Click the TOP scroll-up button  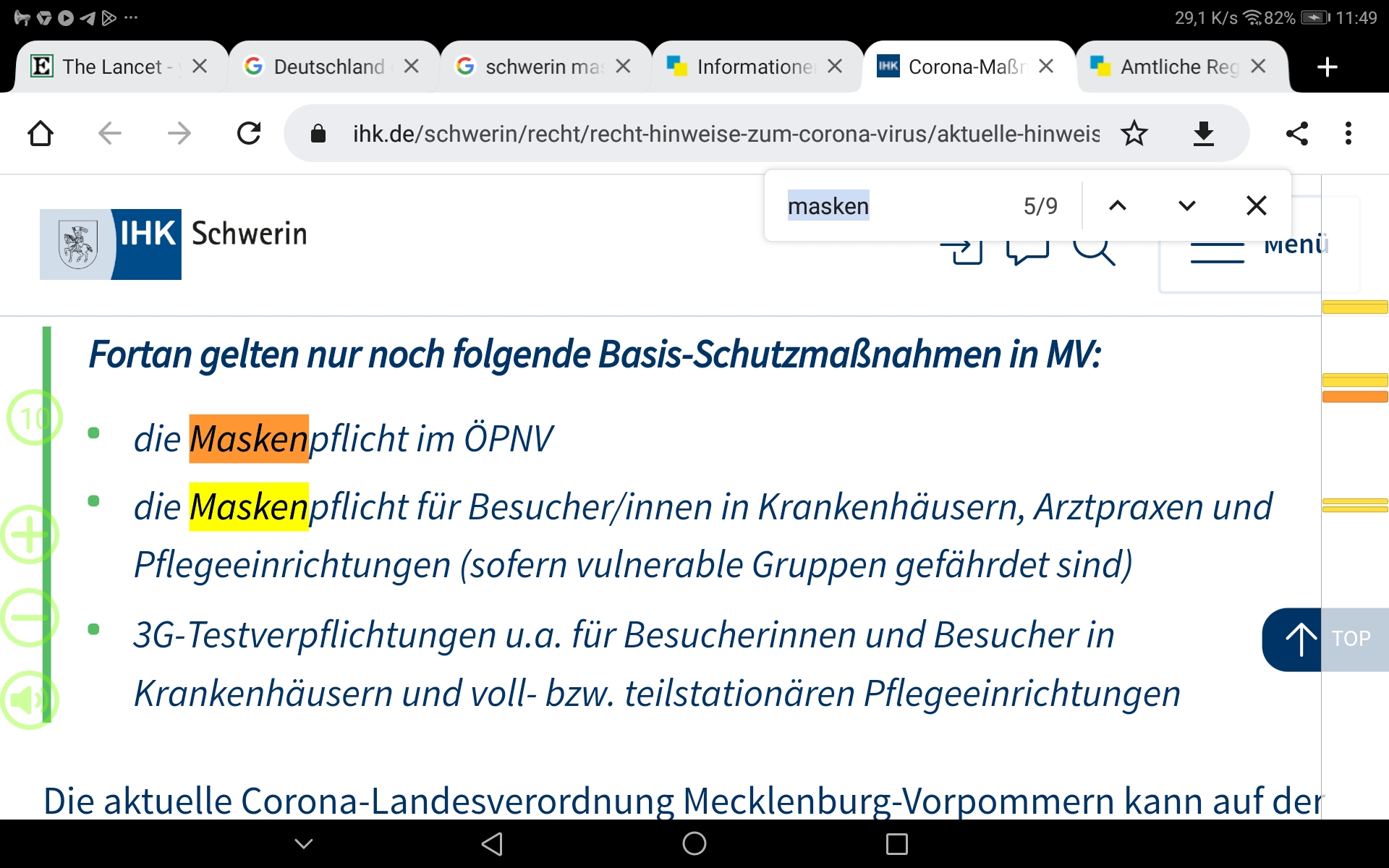pos(1301,639)
